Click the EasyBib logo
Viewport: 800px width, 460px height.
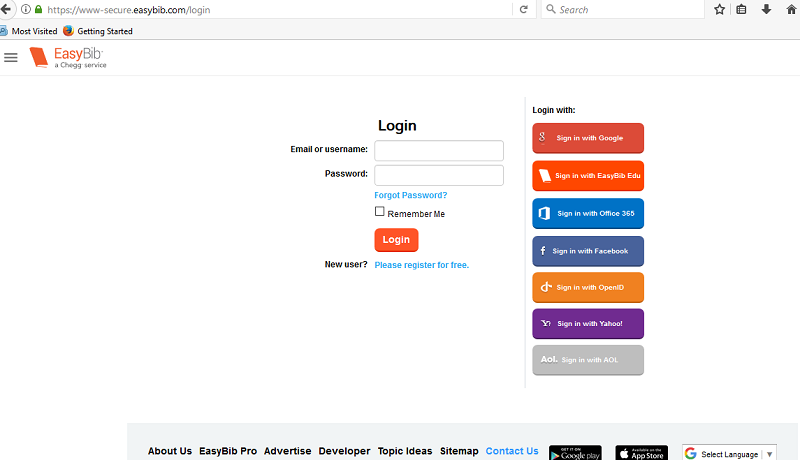tap(68, 57)
